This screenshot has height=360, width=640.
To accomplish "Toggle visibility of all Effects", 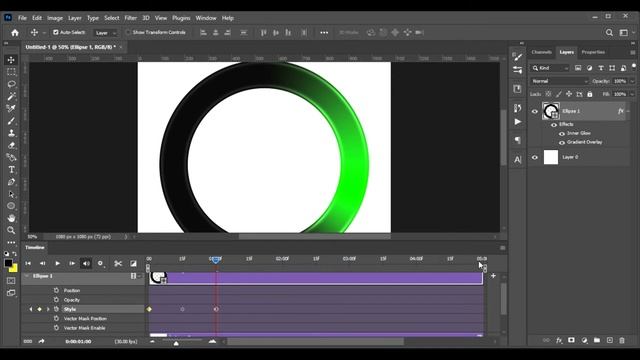I will point(554,124).
